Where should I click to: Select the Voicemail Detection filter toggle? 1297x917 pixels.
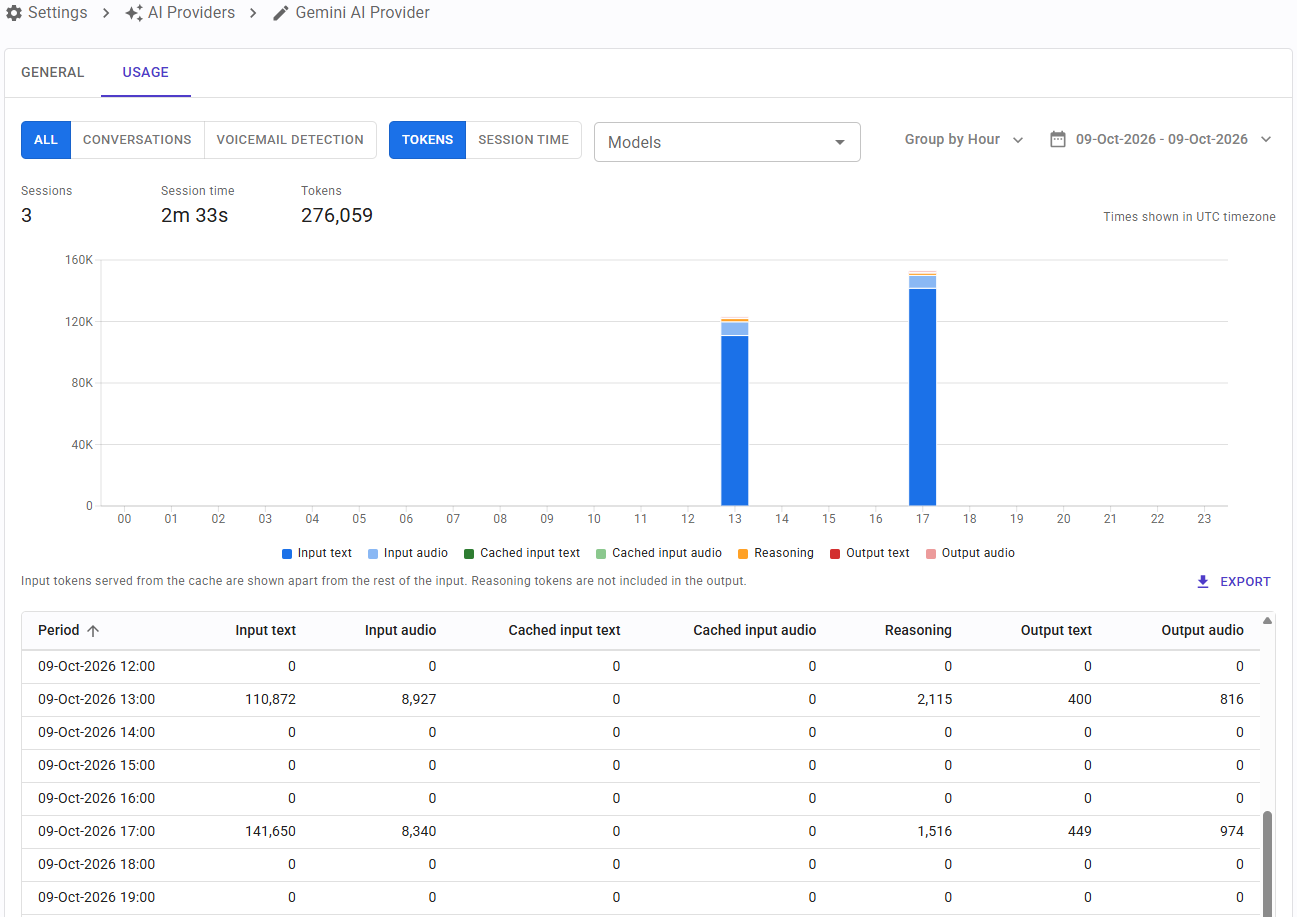290,140
